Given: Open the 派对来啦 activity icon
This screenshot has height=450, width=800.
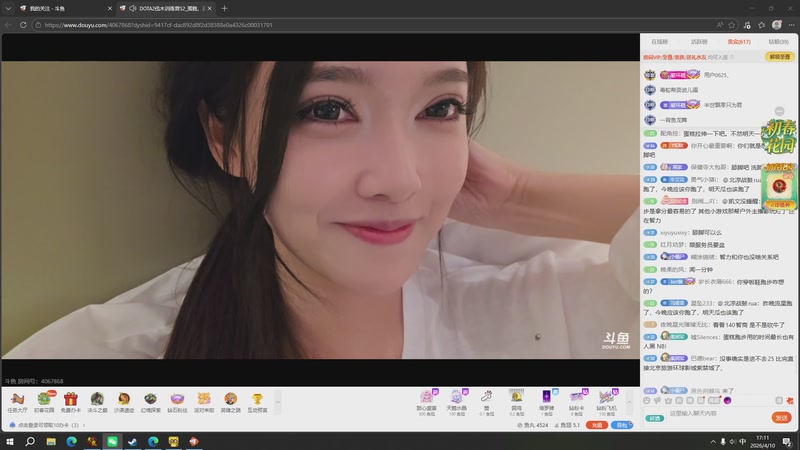Looking at the screenshot, I should click(204, 402).
